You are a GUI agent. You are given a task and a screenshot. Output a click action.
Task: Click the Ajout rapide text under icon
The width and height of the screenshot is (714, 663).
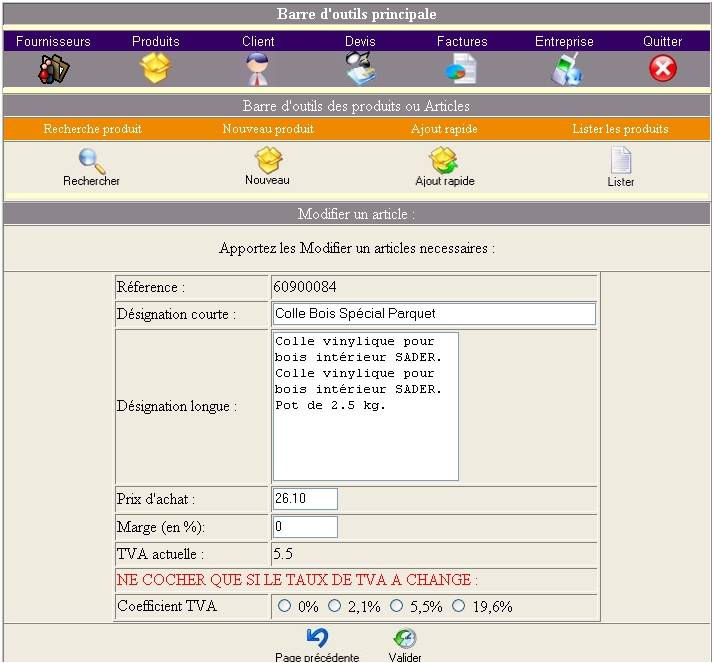tap(445, 181)
